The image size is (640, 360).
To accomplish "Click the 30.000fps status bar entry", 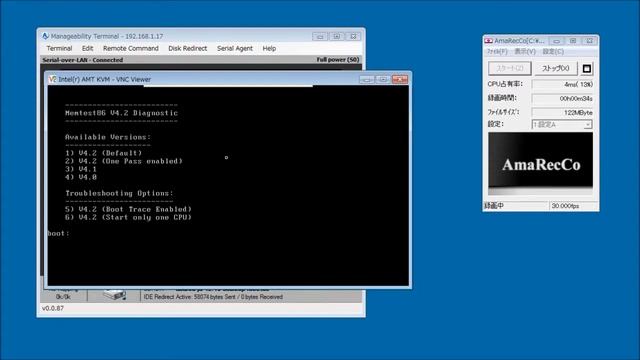I will (565, 206).
